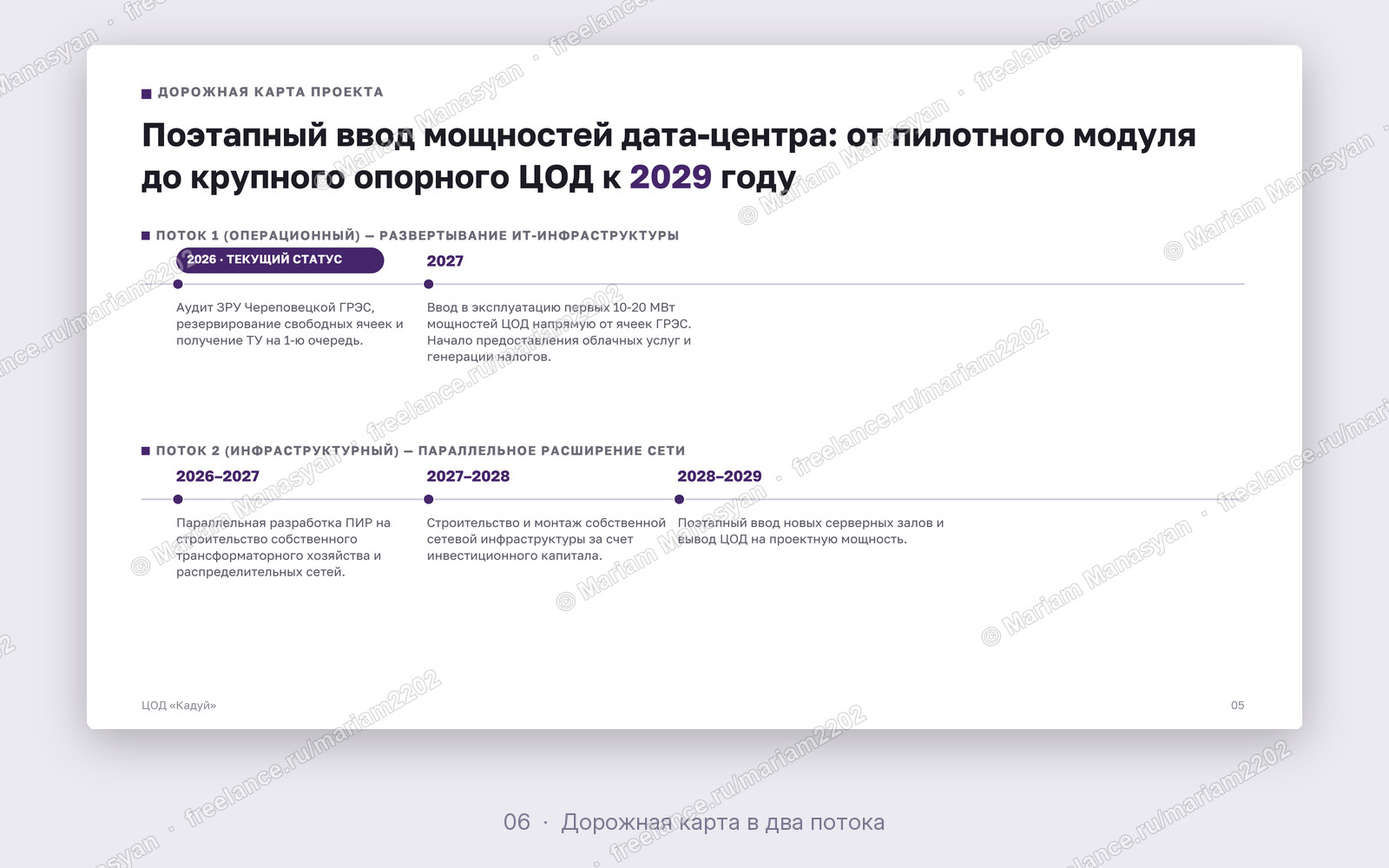1389x868 pixels.
Task: Click the text Строительство и монтаж собственной
Action: coord(546,539)
